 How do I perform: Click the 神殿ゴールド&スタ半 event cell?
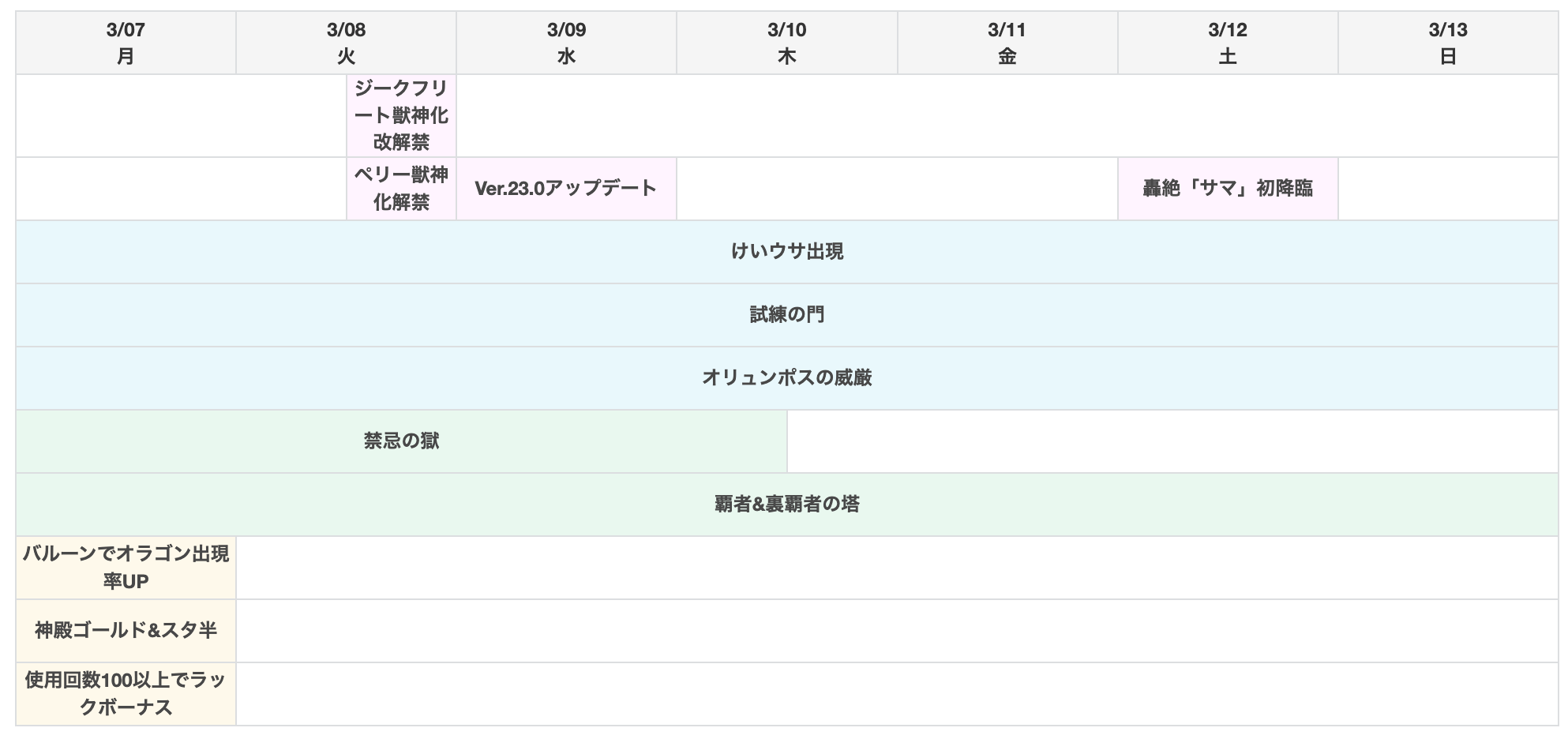pos(126,631)
